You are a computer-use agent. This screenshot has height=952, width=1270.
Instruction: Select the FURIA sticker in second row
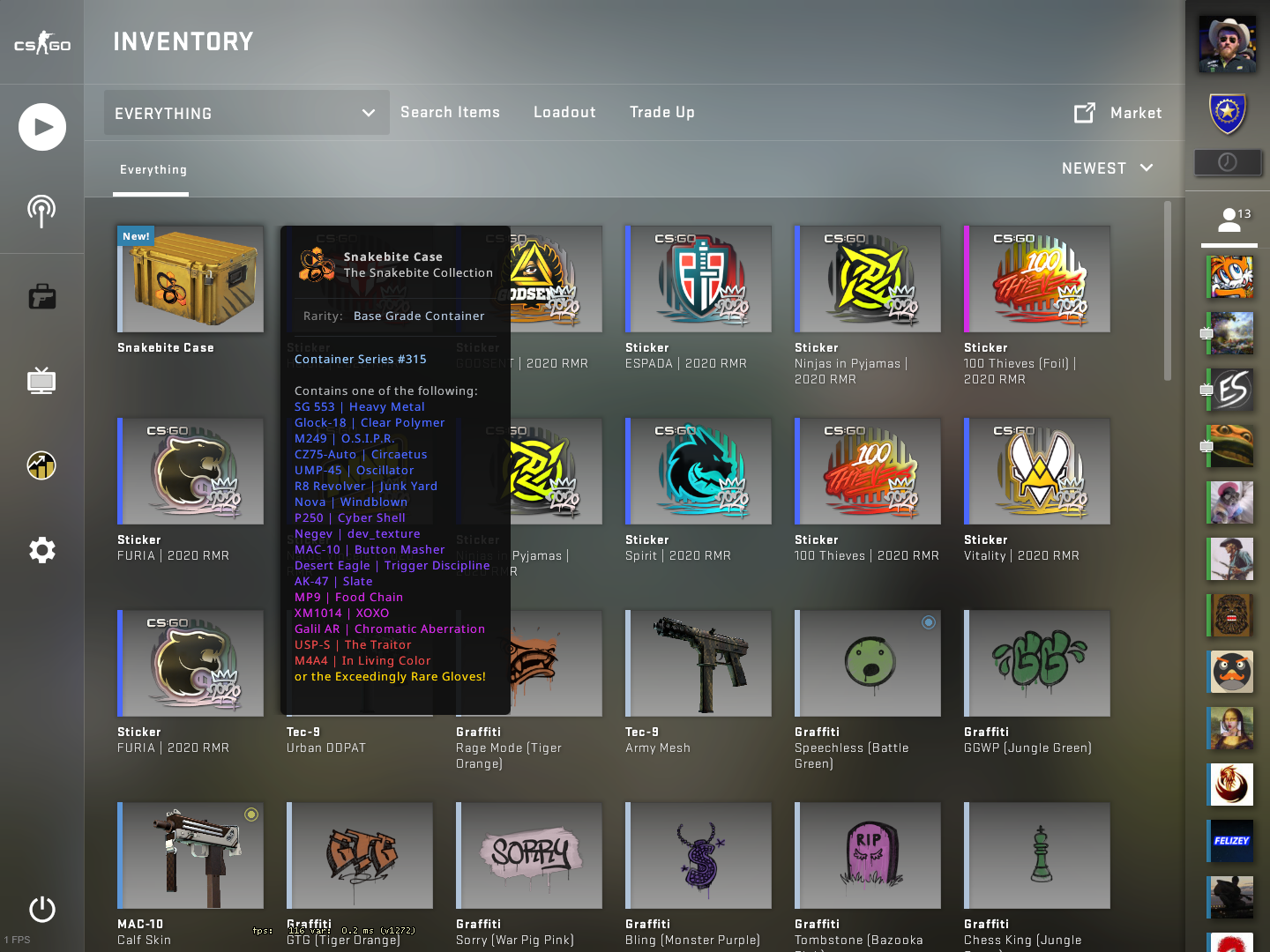tap(190, 472)
